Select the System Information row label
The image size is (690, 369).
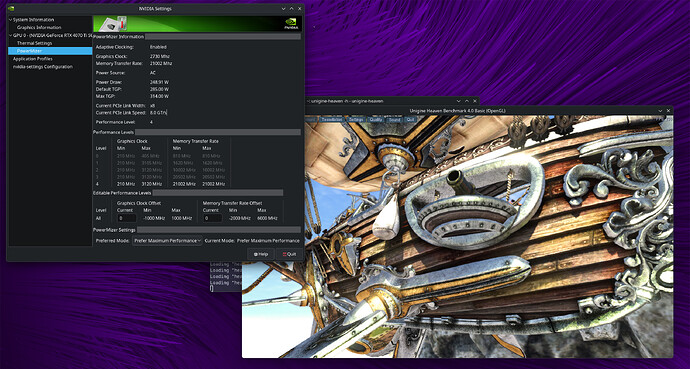tap(33, 20)
